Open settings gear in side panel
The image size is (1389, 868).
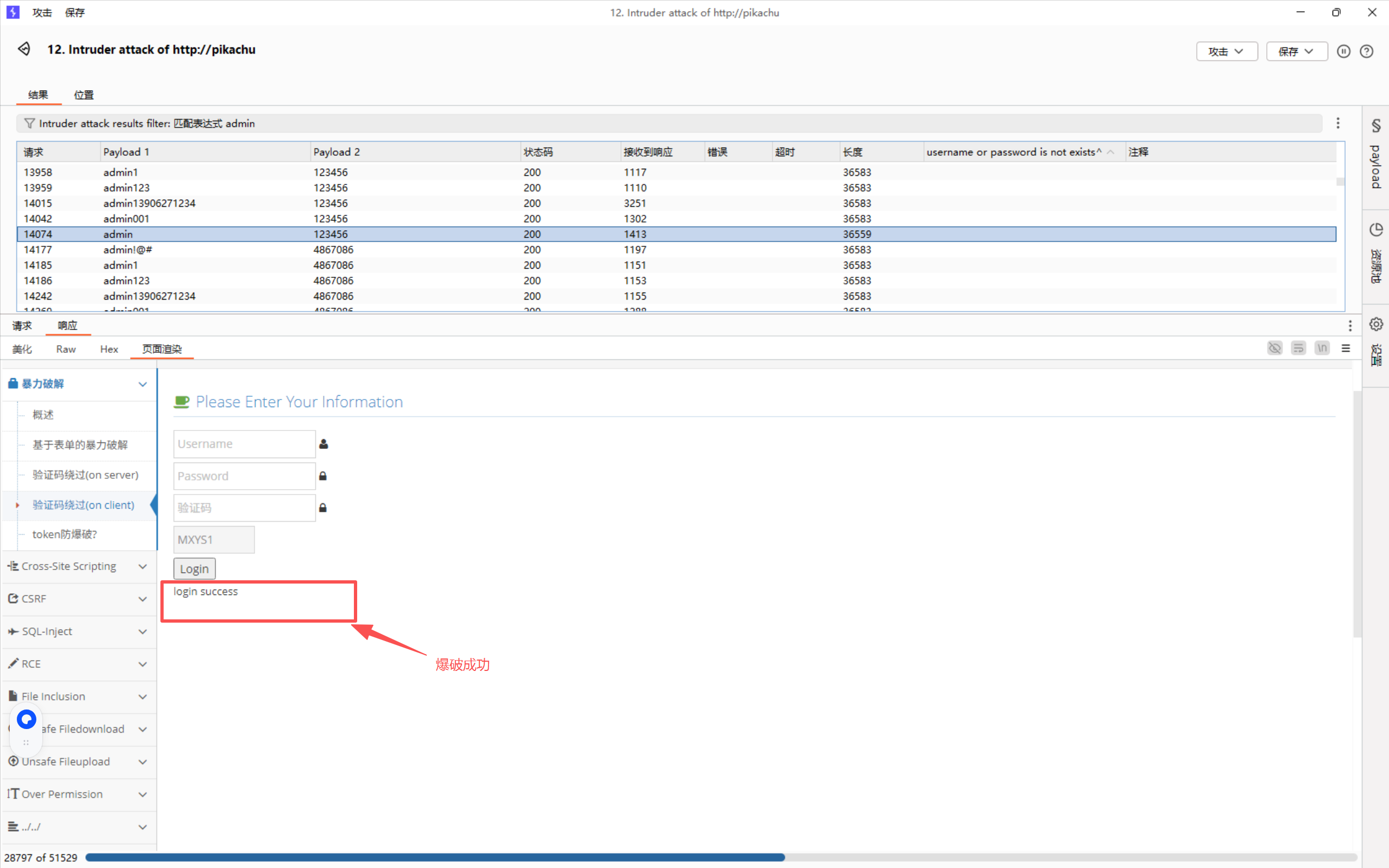1376,325
